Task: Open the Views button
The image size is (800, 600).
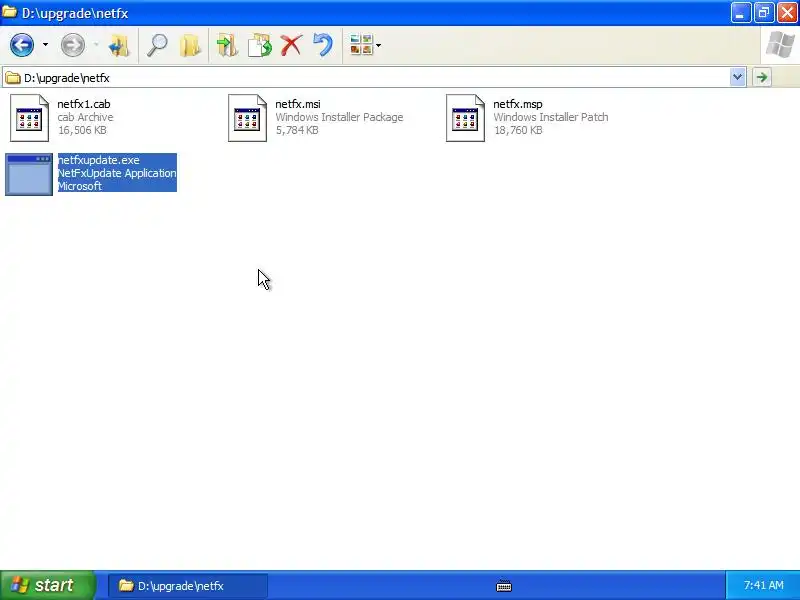Action: pyautogui.click(x=361, y=45)
